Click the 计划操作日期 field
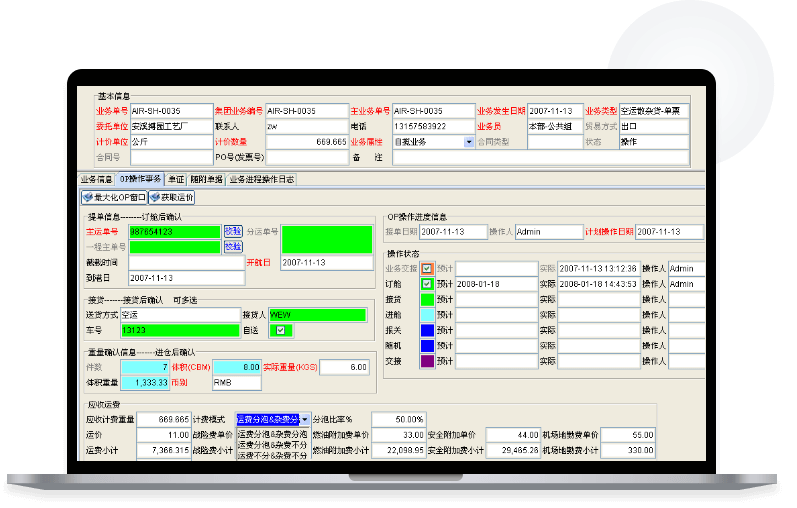 coord(669,231)
